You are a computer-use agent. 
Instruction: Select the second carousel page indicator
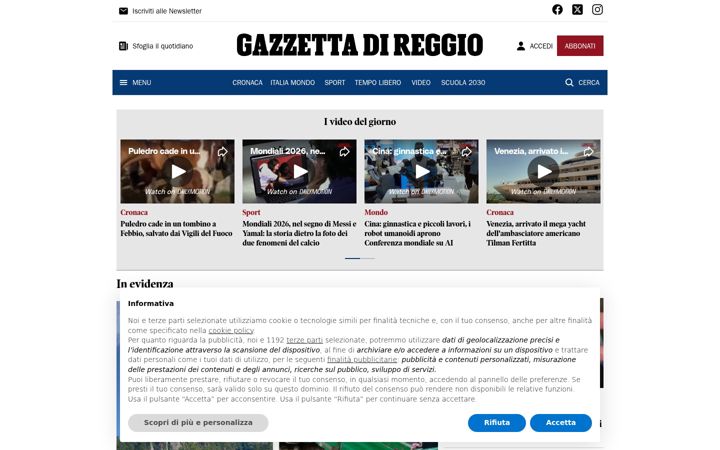coord(368,259)
